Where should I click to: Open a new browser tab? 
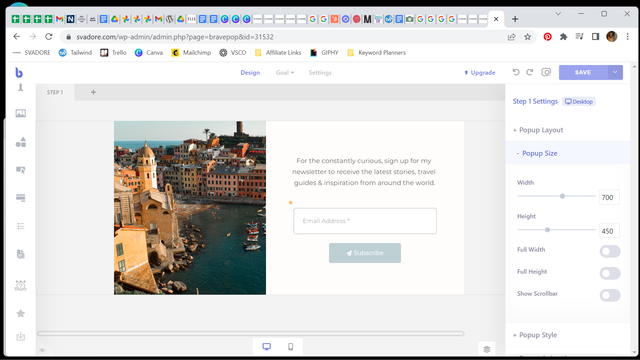click(x=515, y=19)
